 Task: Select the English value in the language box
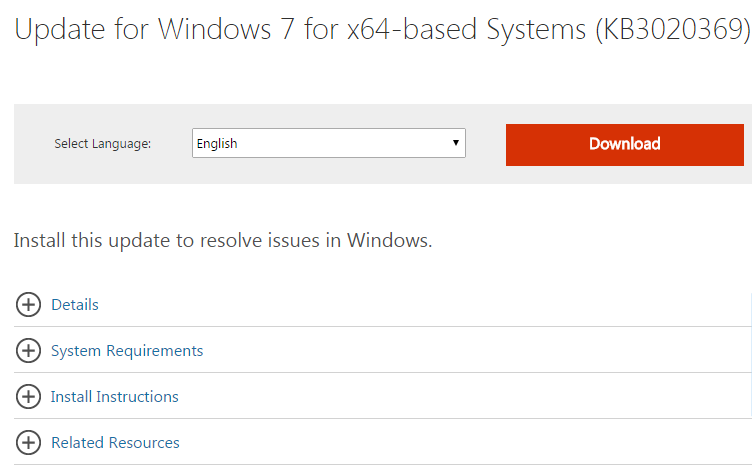click(217, 144)
